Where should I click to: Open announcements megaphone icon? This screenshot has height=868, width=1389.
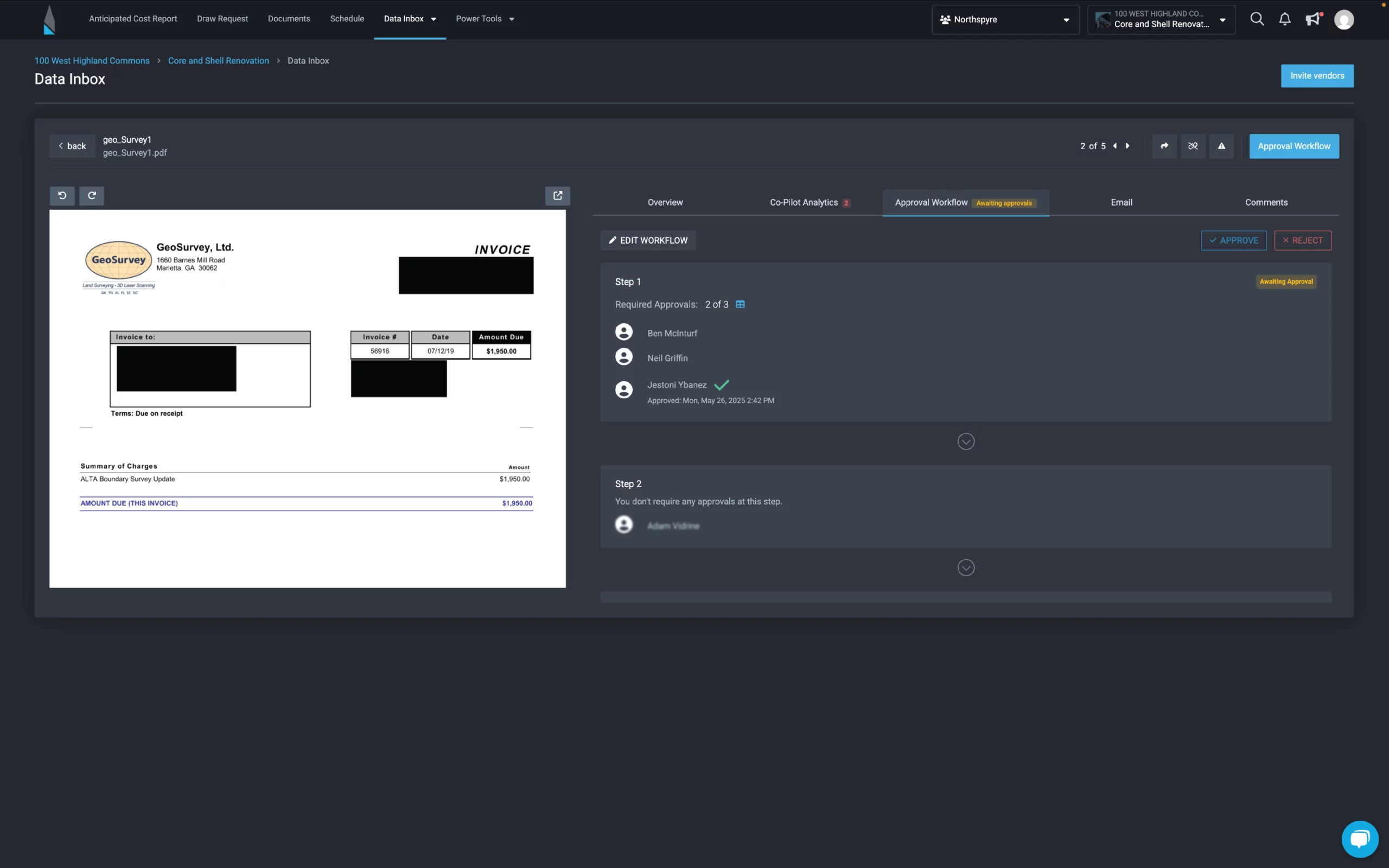(x=1312, y=19)
